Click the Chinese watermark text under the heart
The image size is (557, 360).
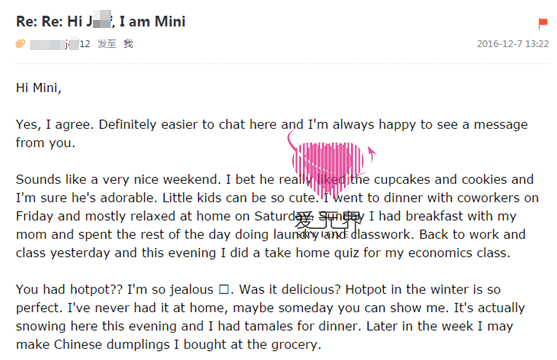(329, 222)
